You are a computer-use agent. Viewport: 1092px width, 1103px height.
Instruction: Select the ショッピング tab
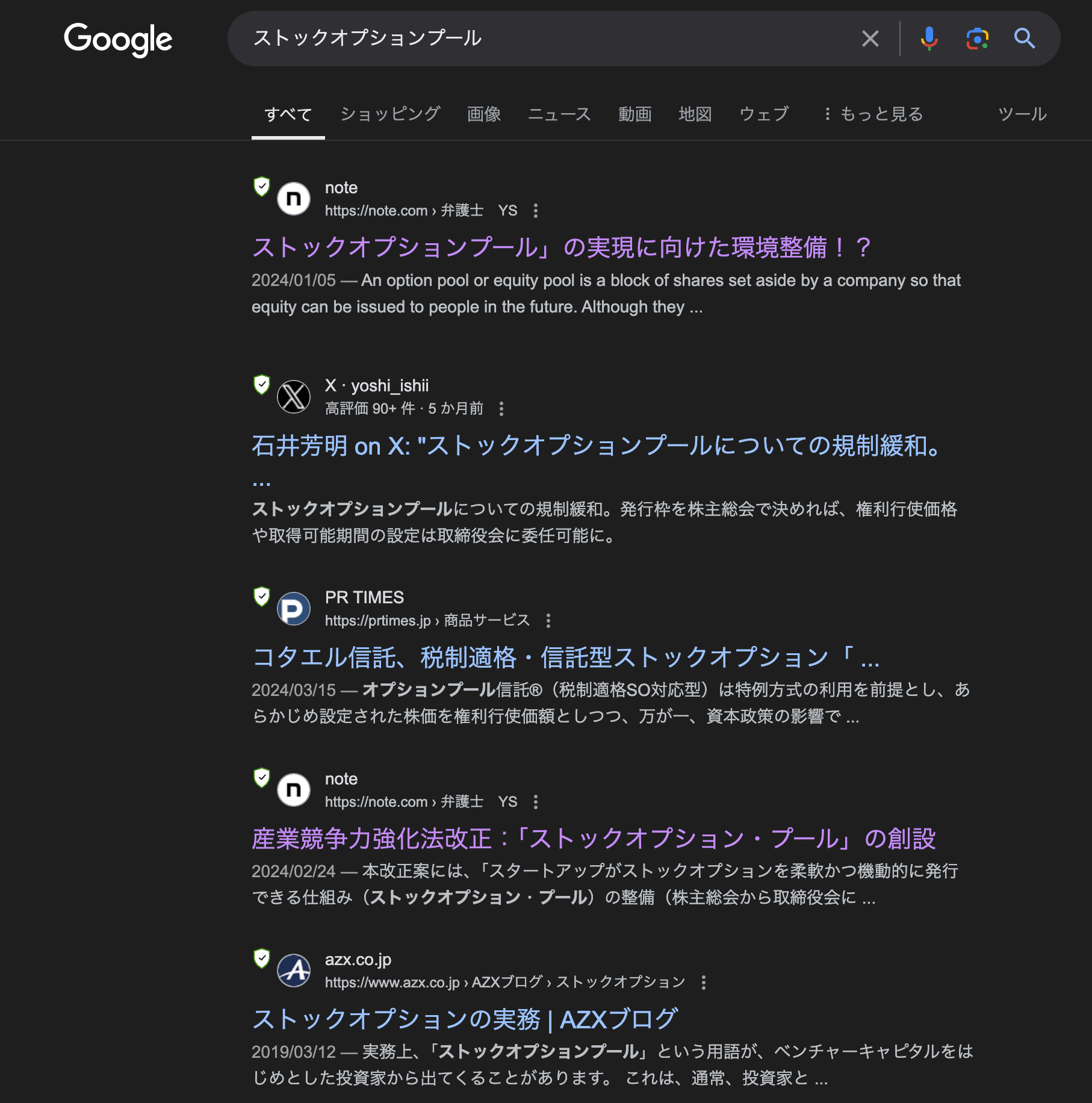(x=390, y=114)
